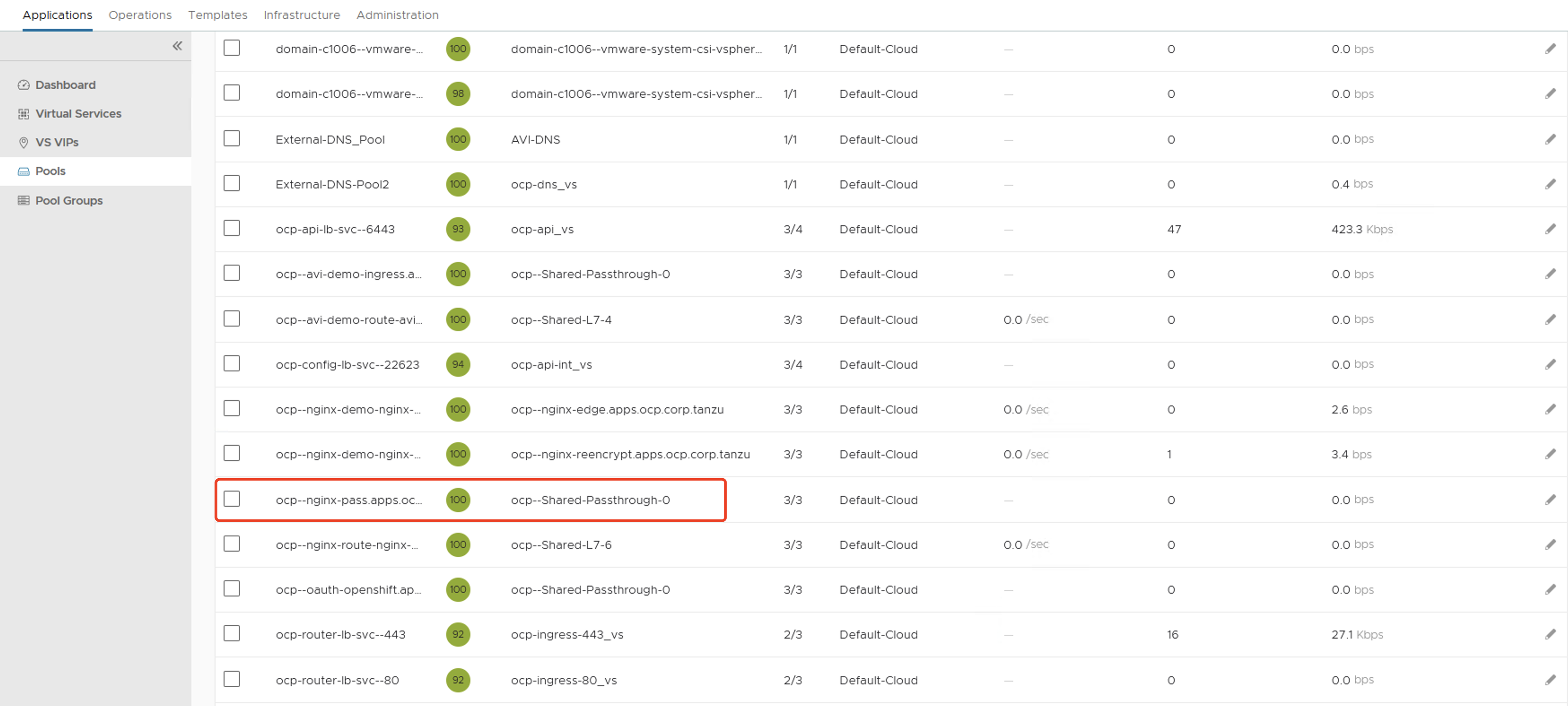The width and height of the screenshot is (1568, 706).
Task: Select checkbox for ocp--nginx-pass.apps pool
Action: point(231,498)
